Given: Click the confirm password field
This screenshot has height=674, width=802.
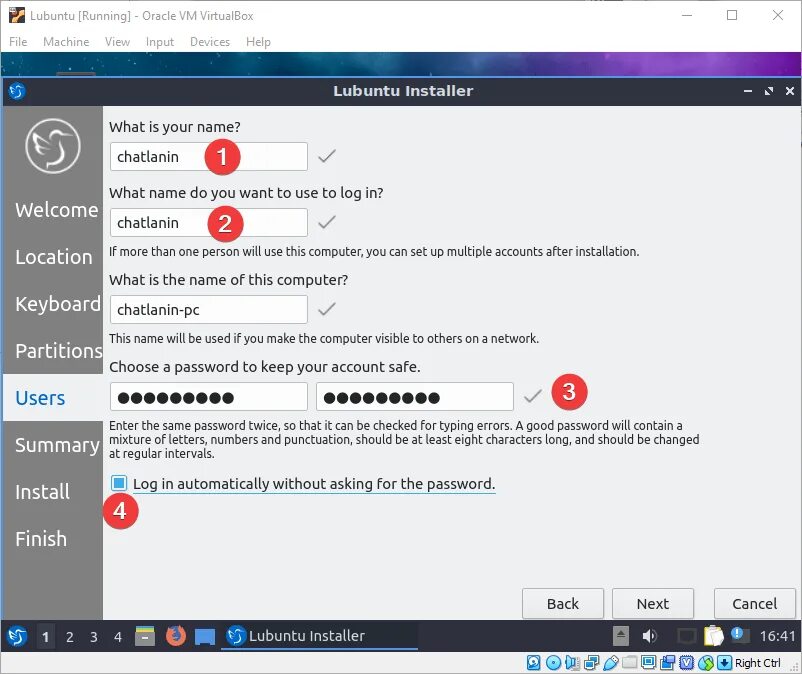Looking at the screenshot, I should pos(415,397).
